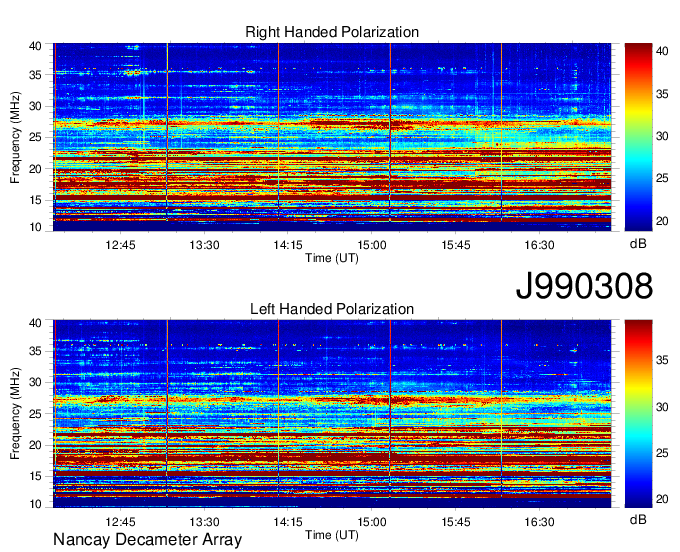Viewport: 680px width, 552px height.
Task: Click the right-handed polarization spectrogram
Action: click(332, 137)
